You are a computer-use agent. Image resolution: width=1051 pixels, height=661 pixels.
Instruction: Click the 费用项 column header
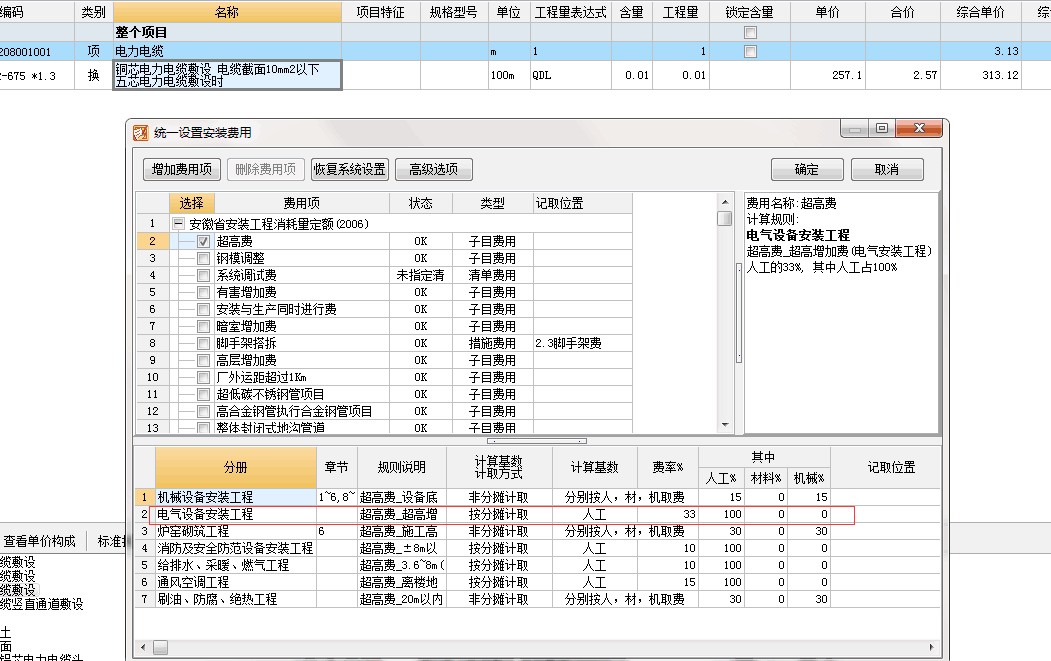pos(302,203)
